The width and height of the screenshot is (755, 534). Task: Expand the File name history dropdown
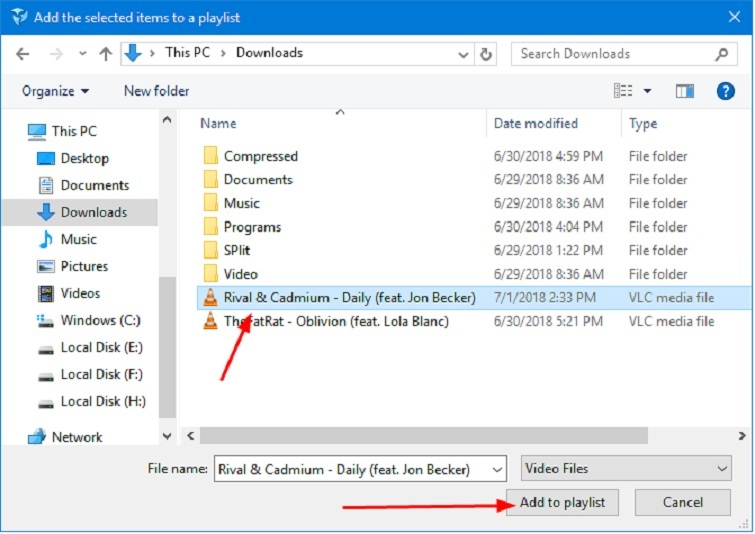point(496,469)
